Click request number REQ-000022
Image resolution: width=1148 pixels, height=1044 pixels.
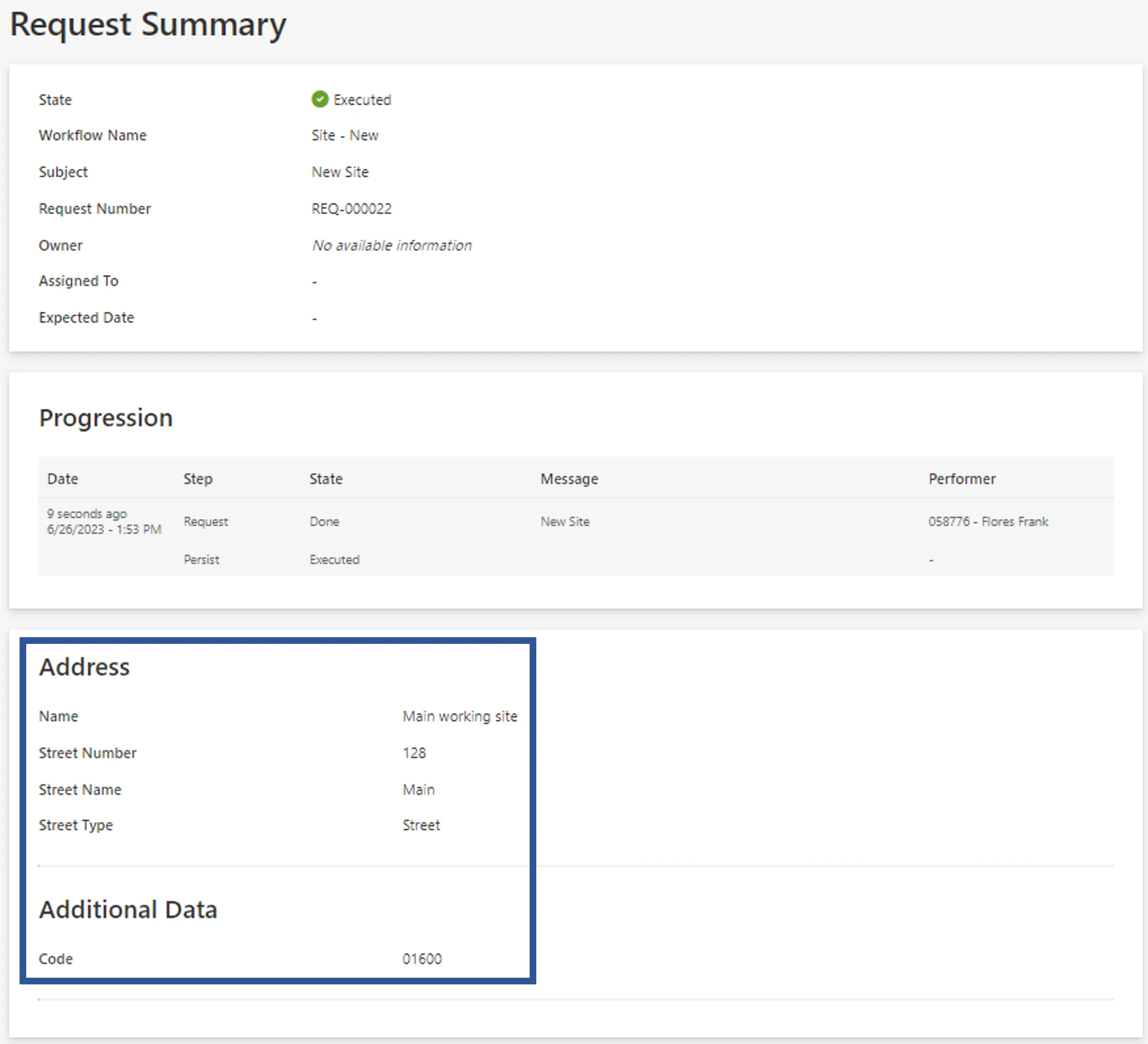click(351, 209)
